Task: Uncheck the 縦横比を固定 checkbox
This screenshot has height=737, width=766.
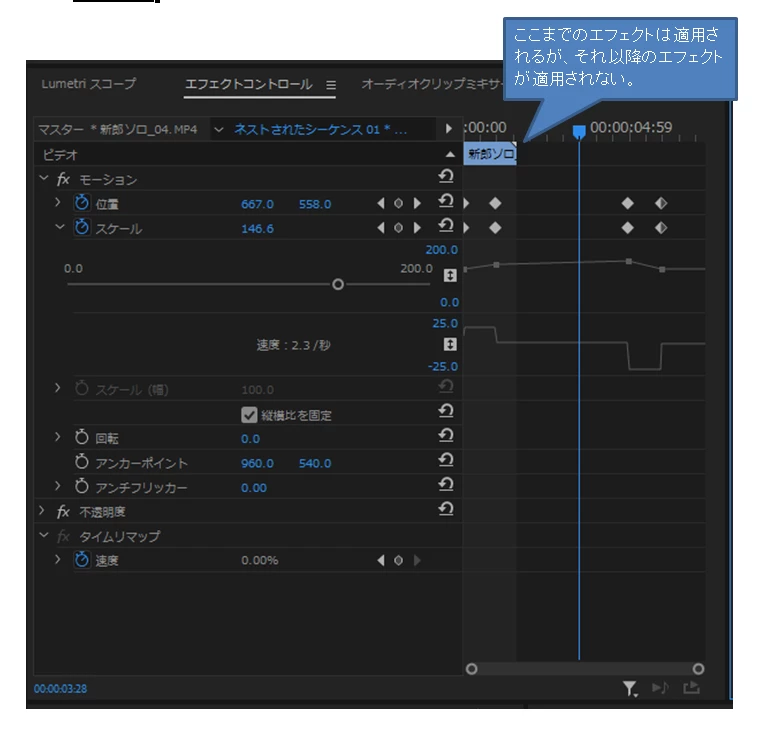Action: point(249,415)
